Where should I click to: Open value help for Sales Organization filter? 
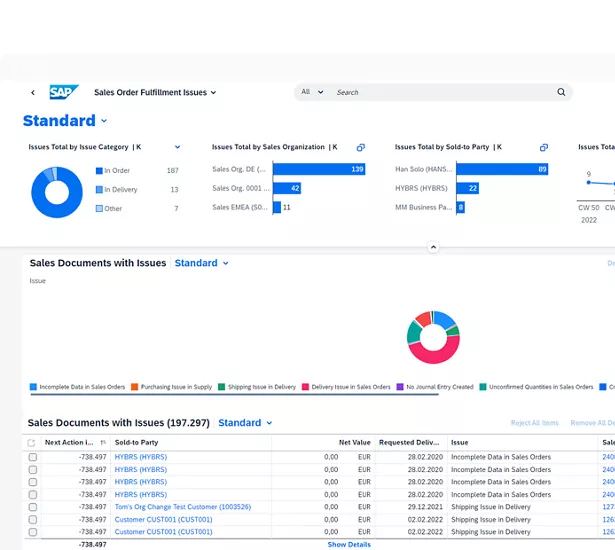click(361, 147)
